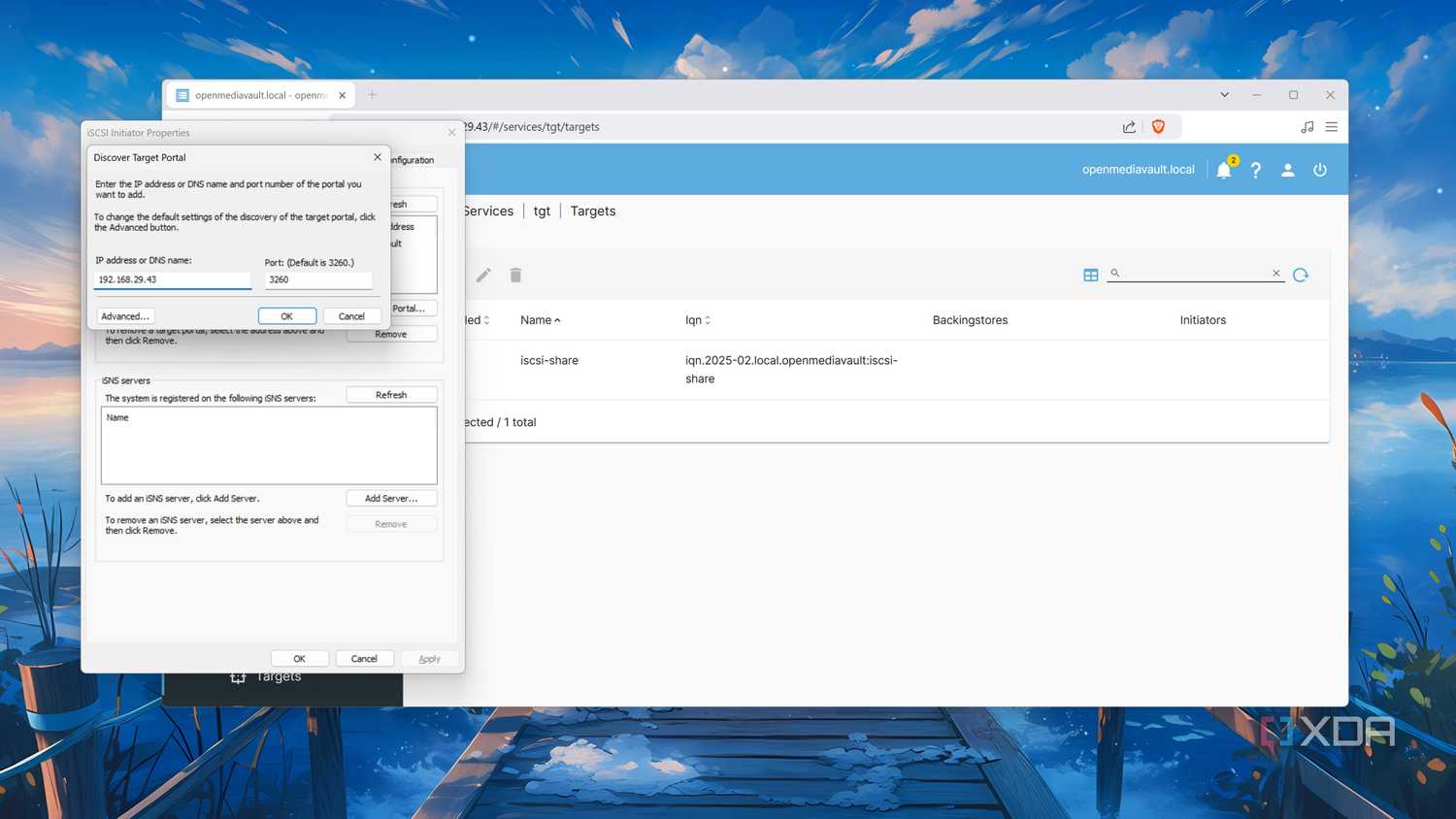Click the target portal Remove button

[391, 335]
